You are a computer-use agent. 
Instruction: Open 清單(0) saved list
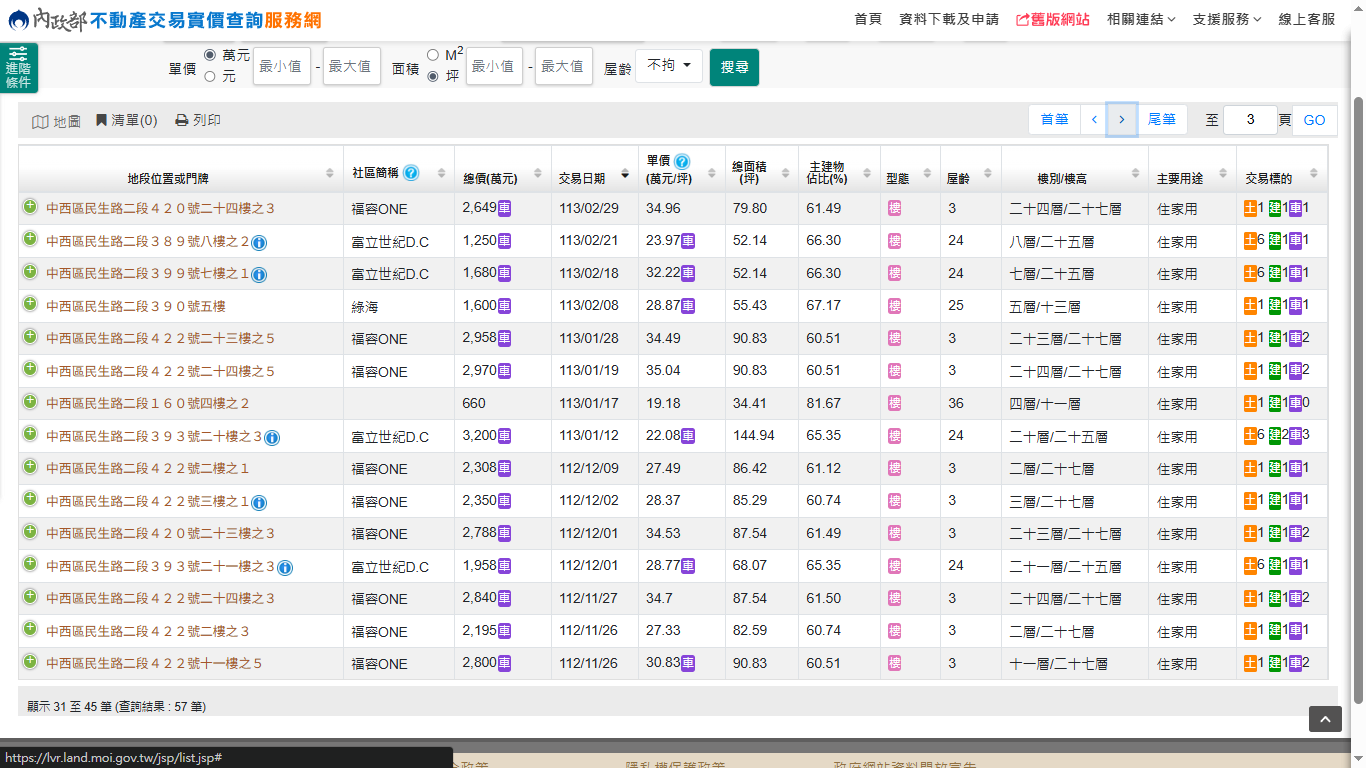(x=127, y=120)
